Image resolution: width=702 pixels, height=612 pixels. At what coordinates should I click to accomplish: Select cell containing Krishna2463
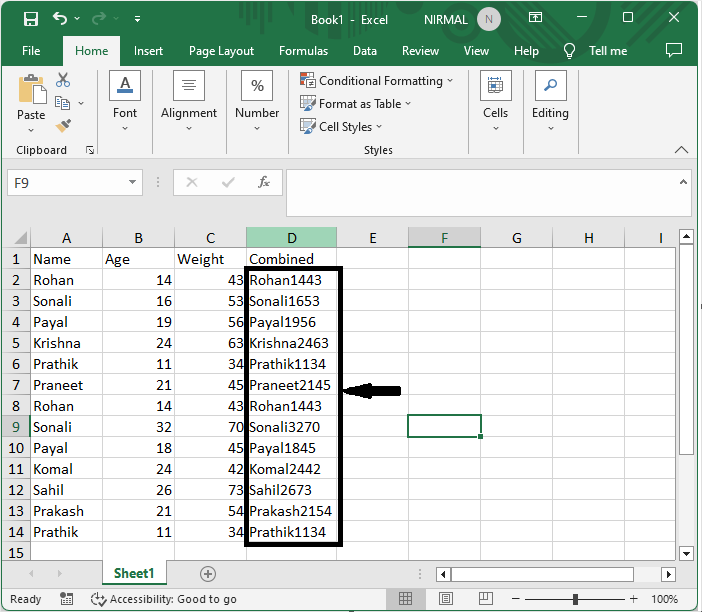291,343
